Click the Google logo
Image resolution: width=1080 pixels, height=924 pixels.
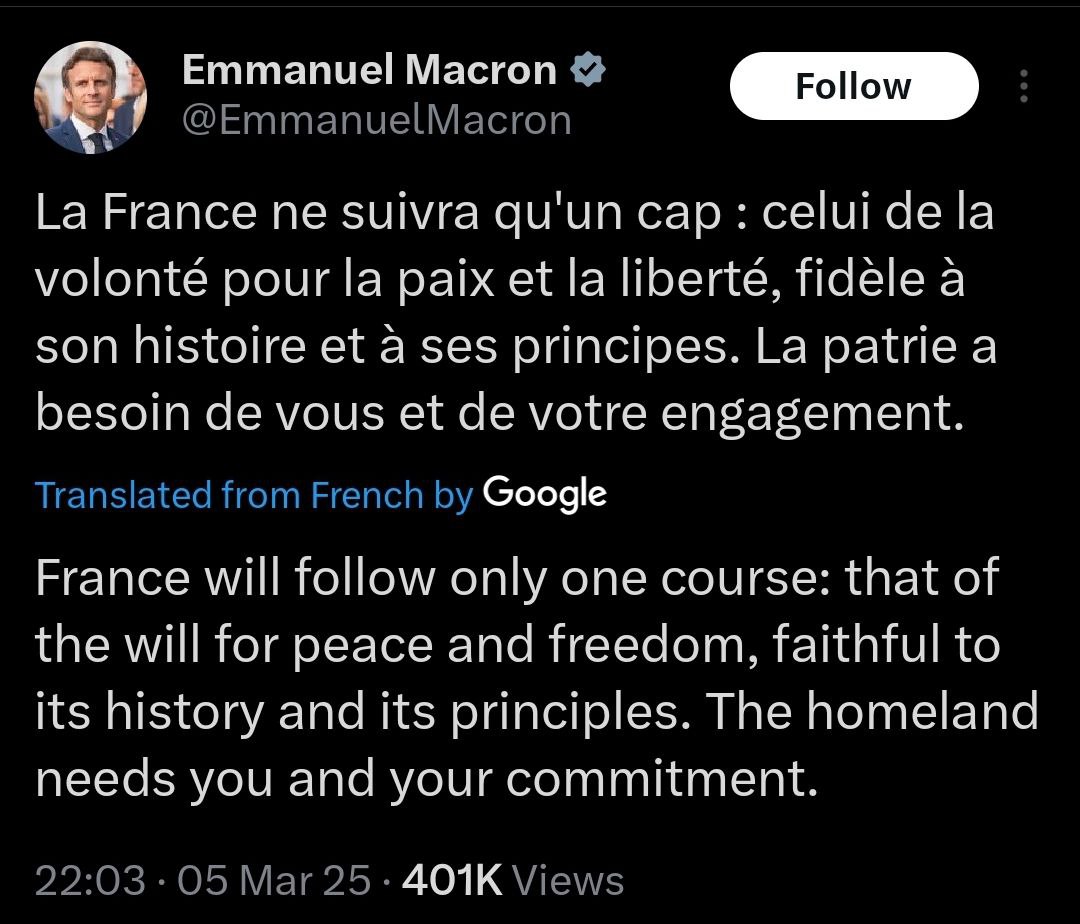(545, 493)
